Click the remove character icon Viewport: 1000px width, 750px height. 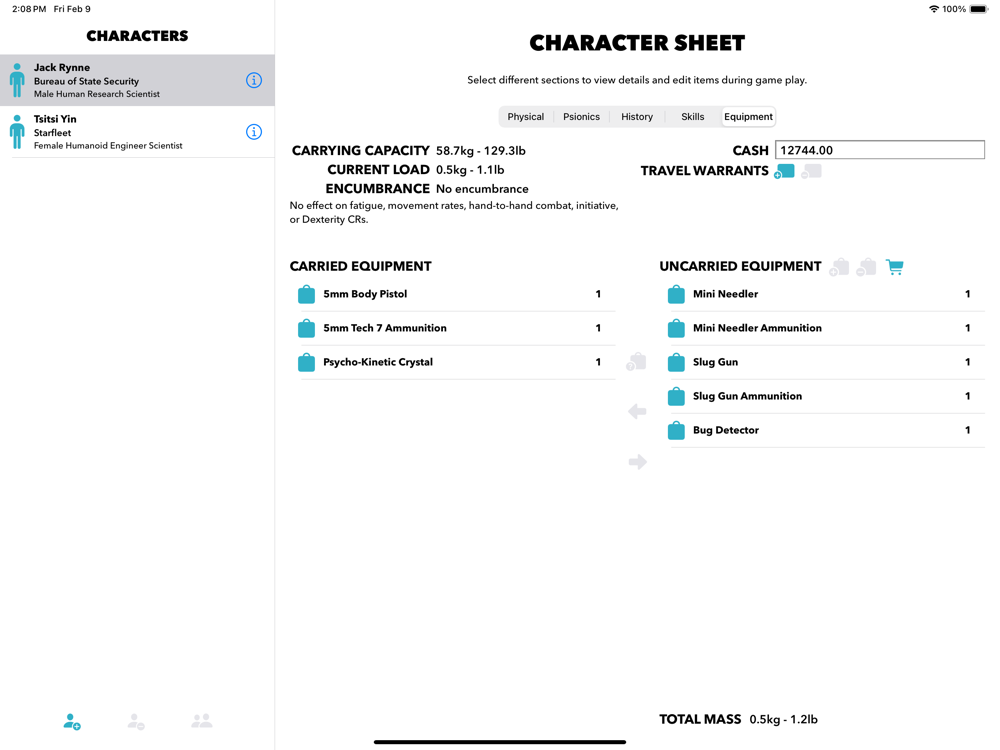click(x=136, y=721)
